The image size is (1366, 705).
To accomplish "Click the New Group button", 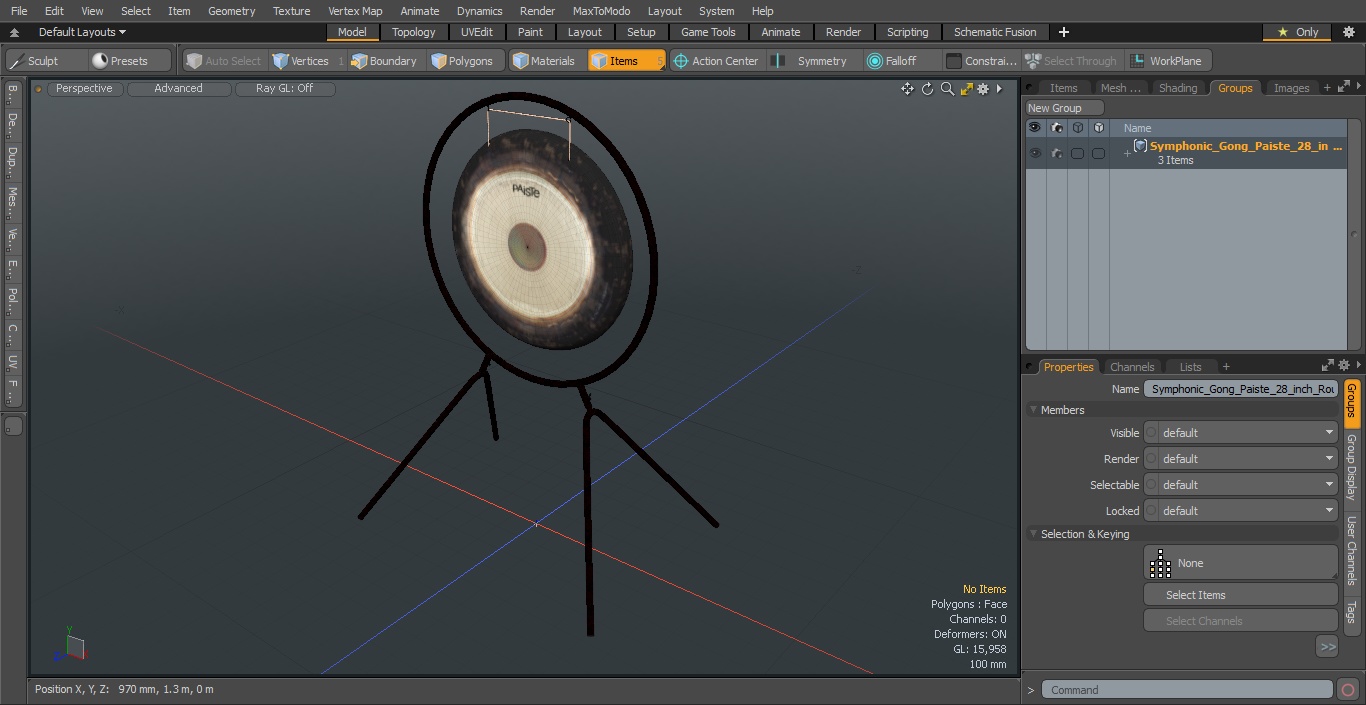I will (1064, 108).
